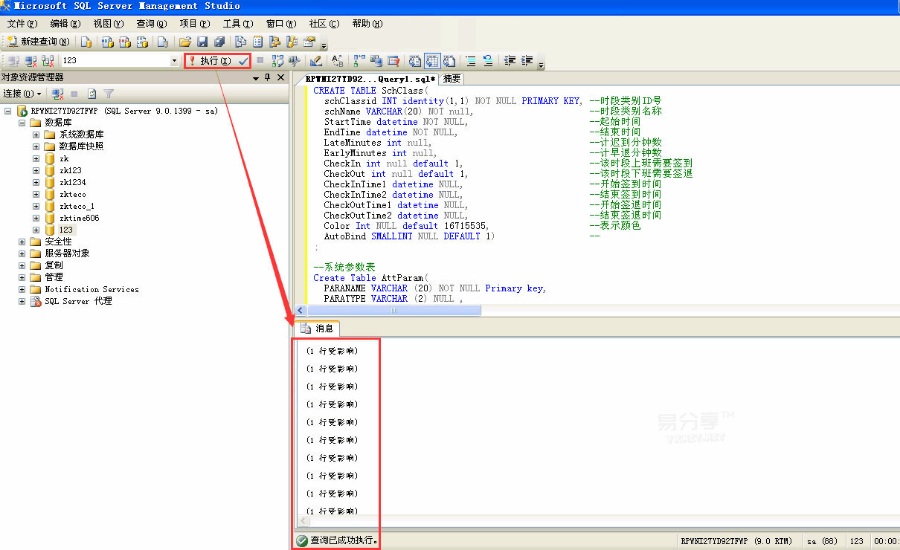Collapse the RPWNI27YD92TFWP server node
This screenshot has width=900, height=550.
(7, 111)
